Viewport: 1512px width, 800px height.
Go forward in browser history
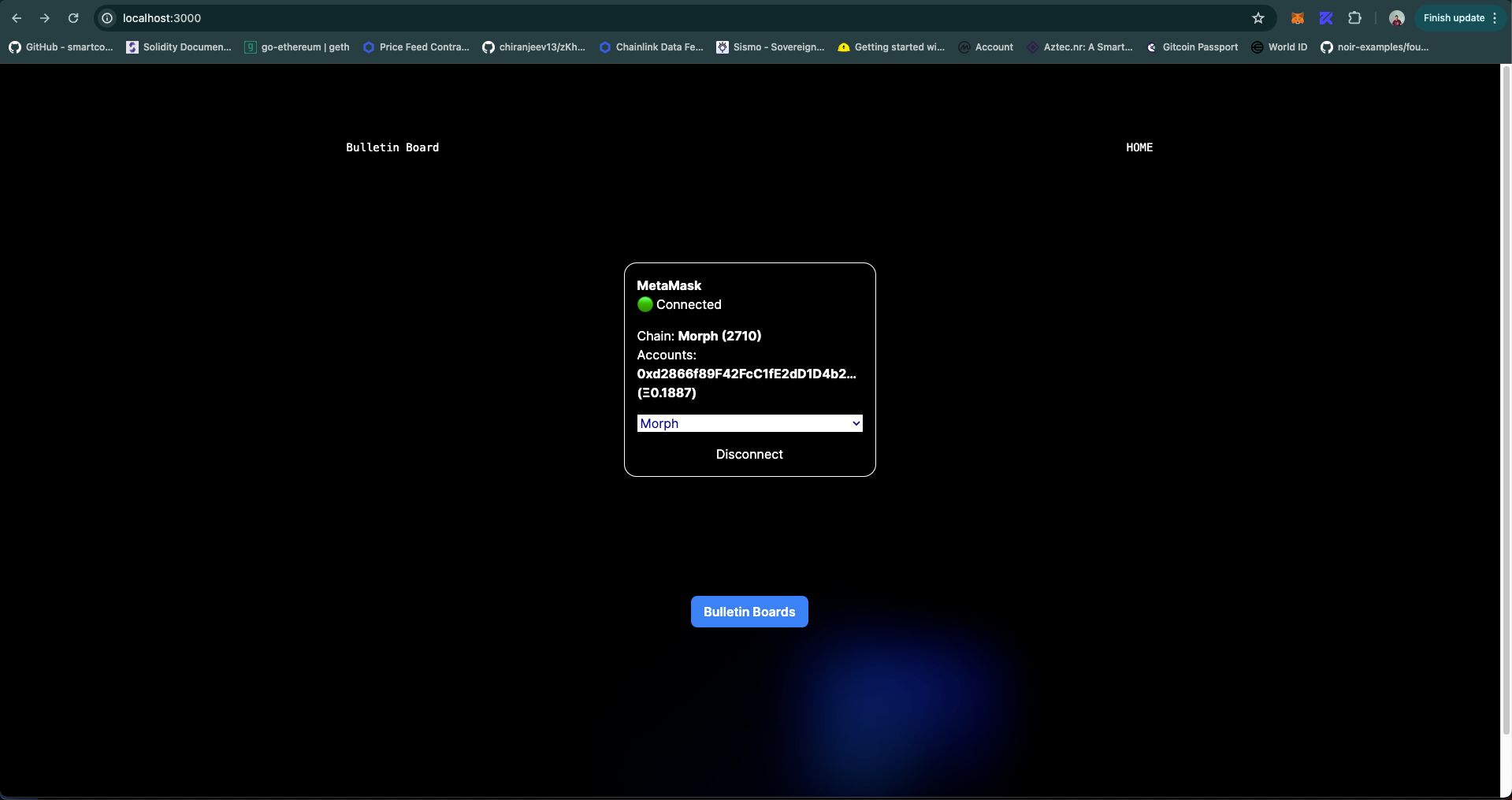click(45, 18)
